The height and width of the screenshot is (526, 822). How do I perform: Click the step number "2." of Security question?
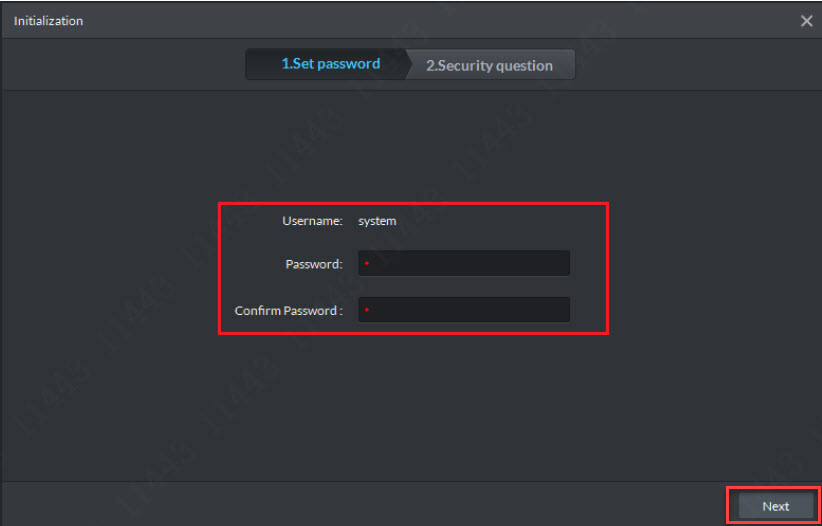tap(432, 65)
